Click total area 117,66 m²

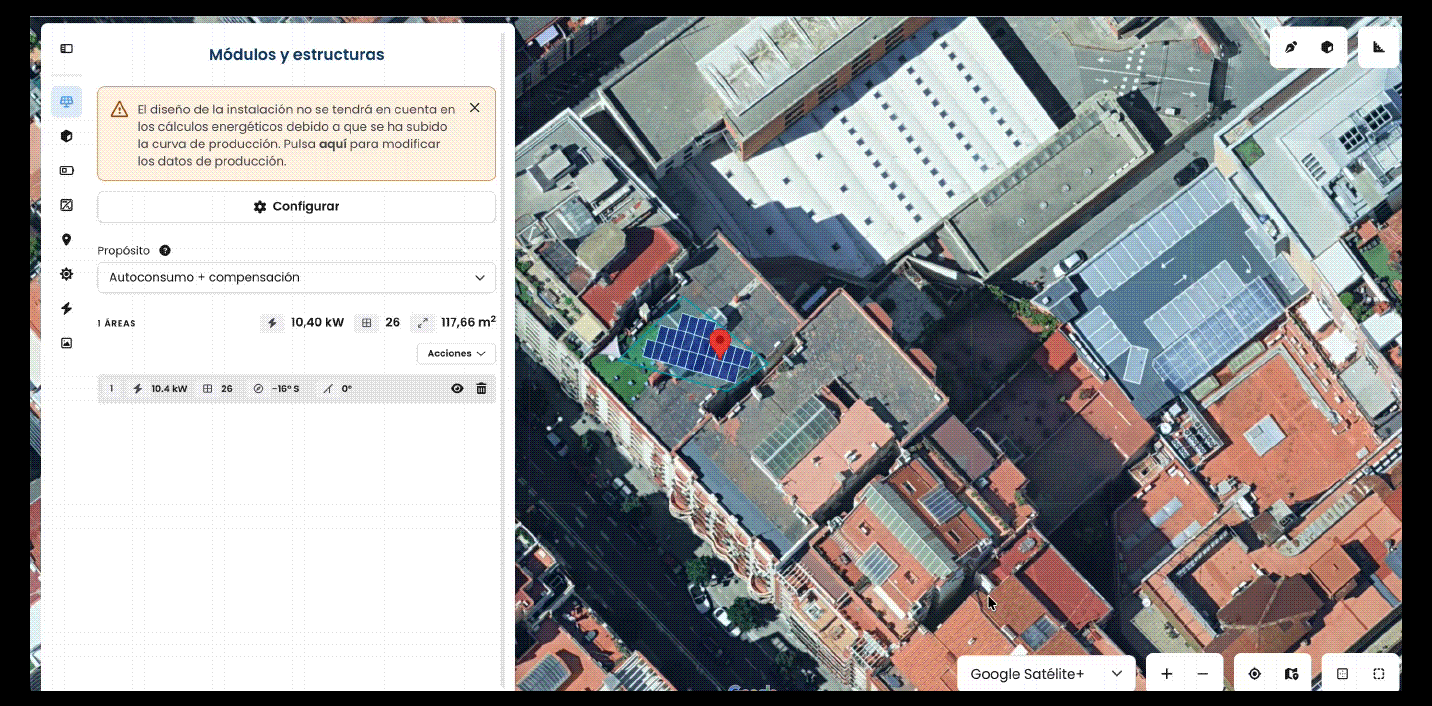[x=468, y=323]
